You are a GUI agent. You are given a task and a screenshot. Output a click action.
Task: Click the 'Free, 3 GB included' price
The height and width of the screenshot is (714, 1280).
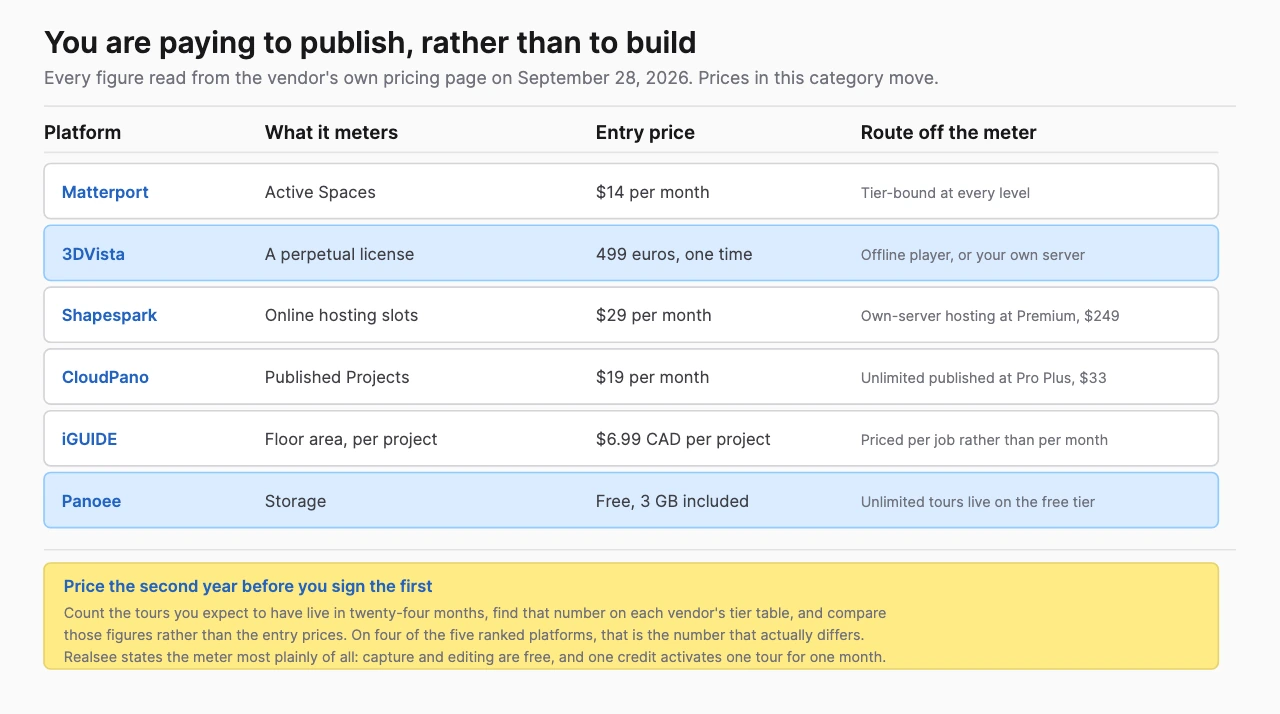[x=672, y=501]
